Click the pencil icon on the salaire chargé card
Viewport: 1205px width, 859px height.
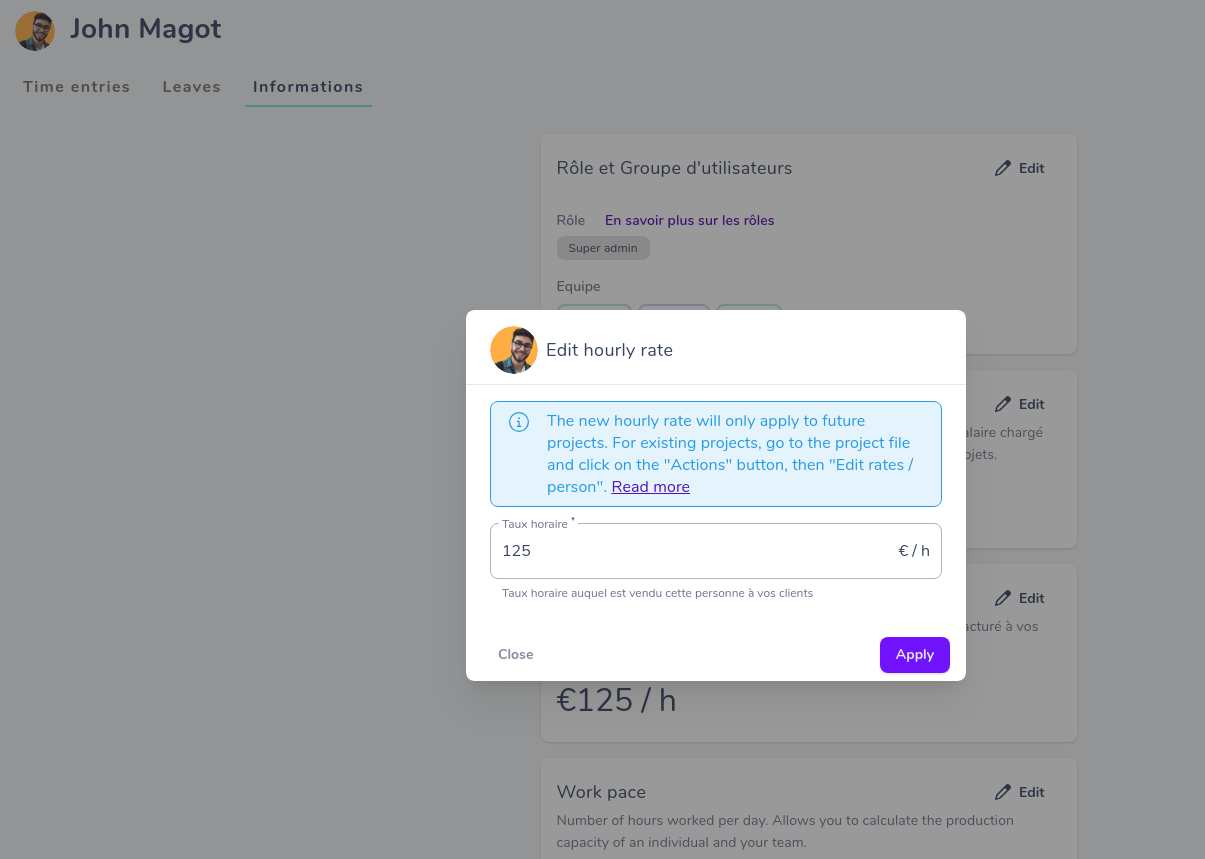point(1003,404)
